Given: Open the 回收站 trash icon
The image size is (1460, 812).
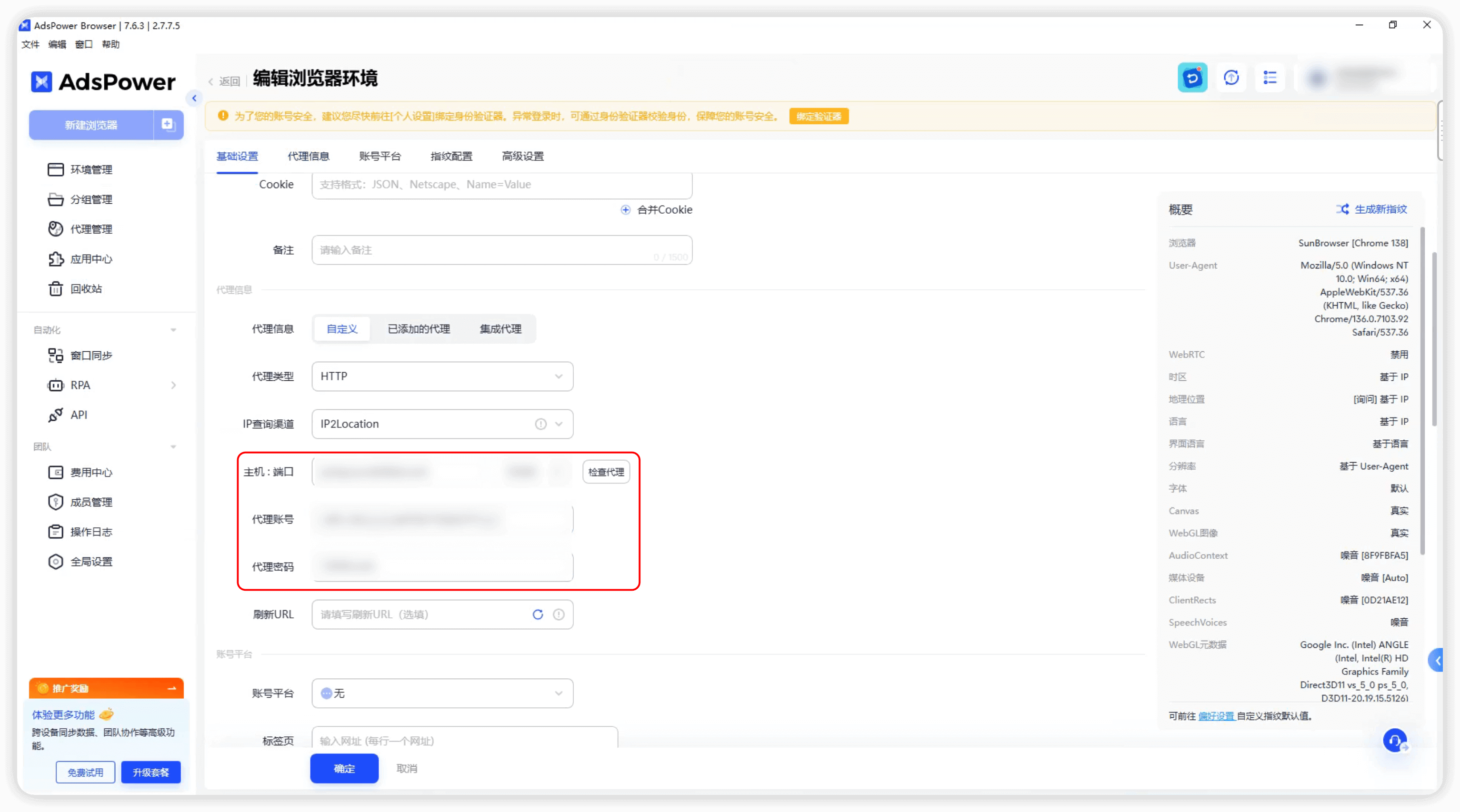Looking at the screenshot, I should (55, 288).
